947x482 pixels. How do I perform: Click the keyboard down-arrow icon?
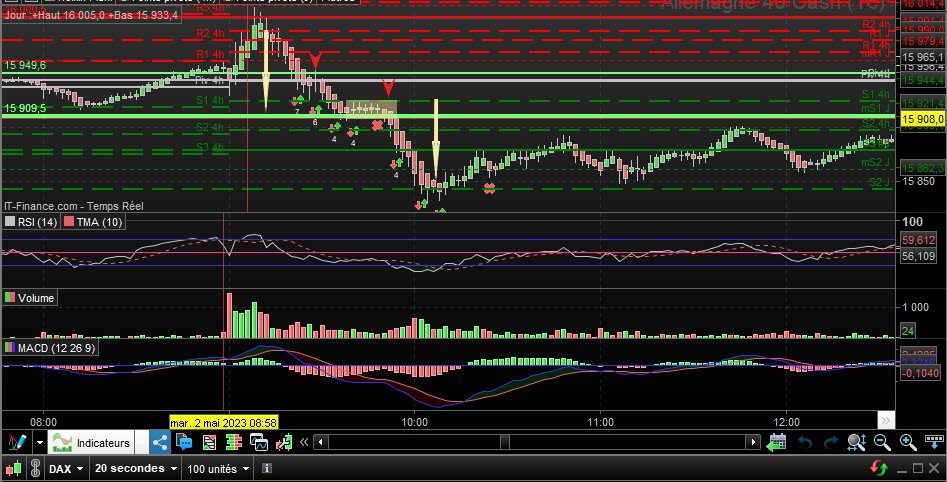point(934,442)
